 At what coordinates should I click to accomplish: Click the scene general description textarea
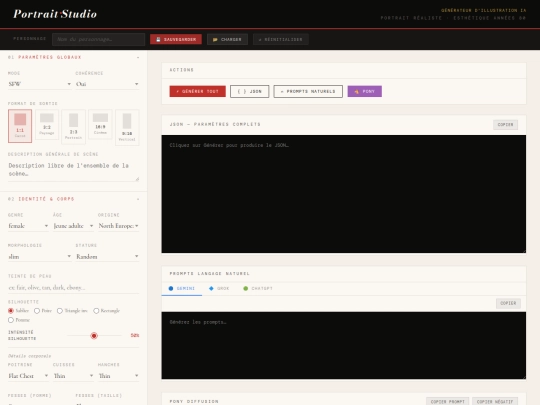click(x=73, y=170)
